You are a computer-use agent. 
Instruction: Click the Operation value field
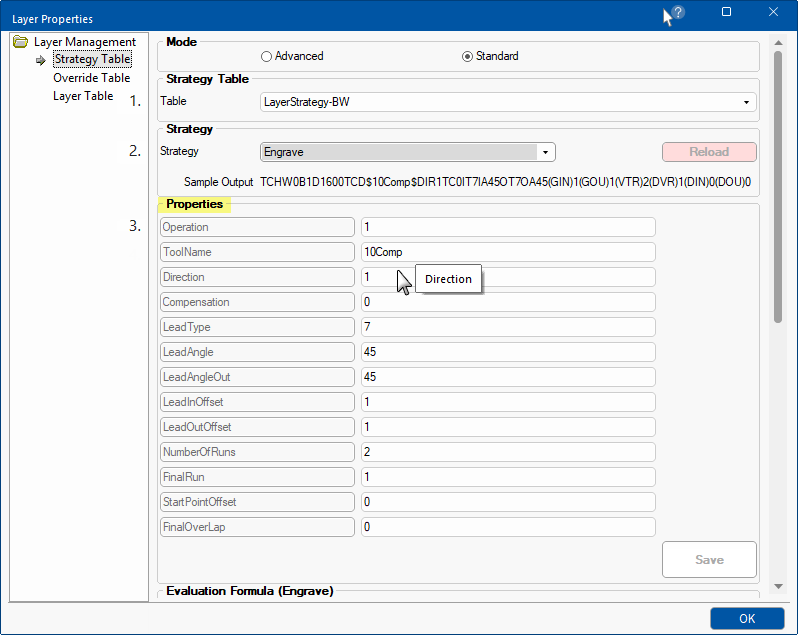[x=508, y=227]
